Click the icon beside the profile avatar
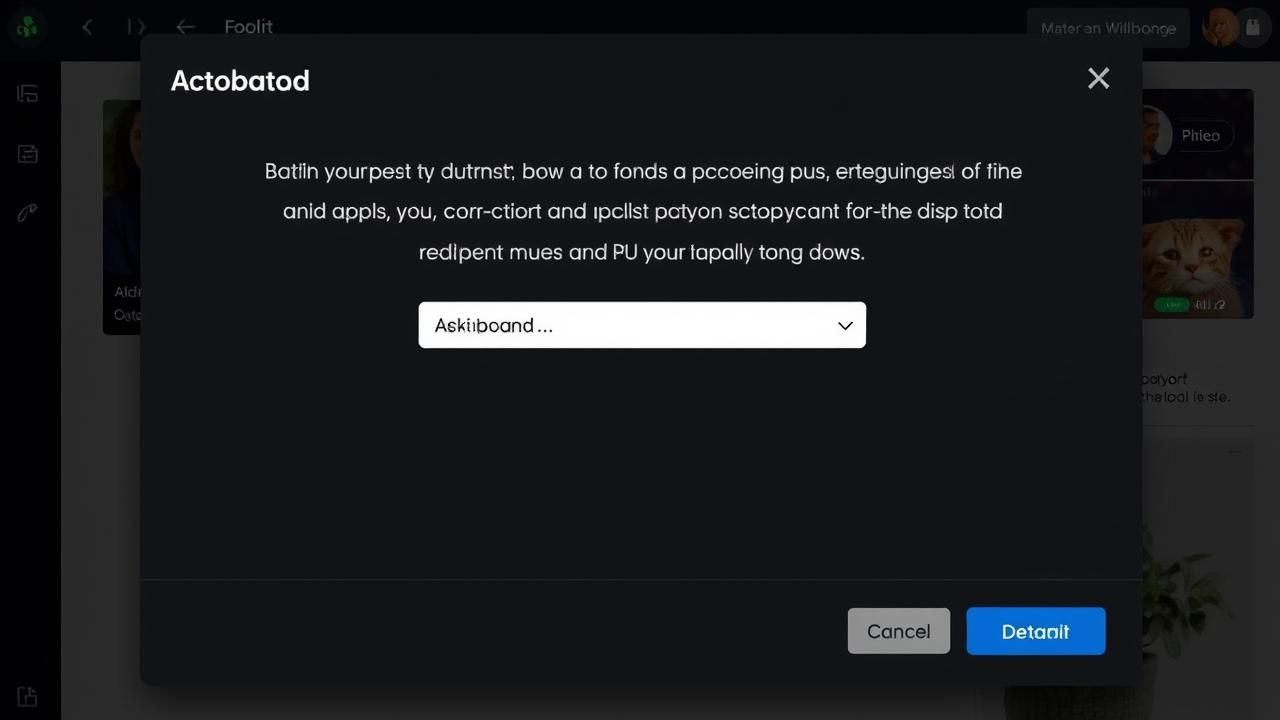Viewport: 1280px width, 720px height. 1254,28
